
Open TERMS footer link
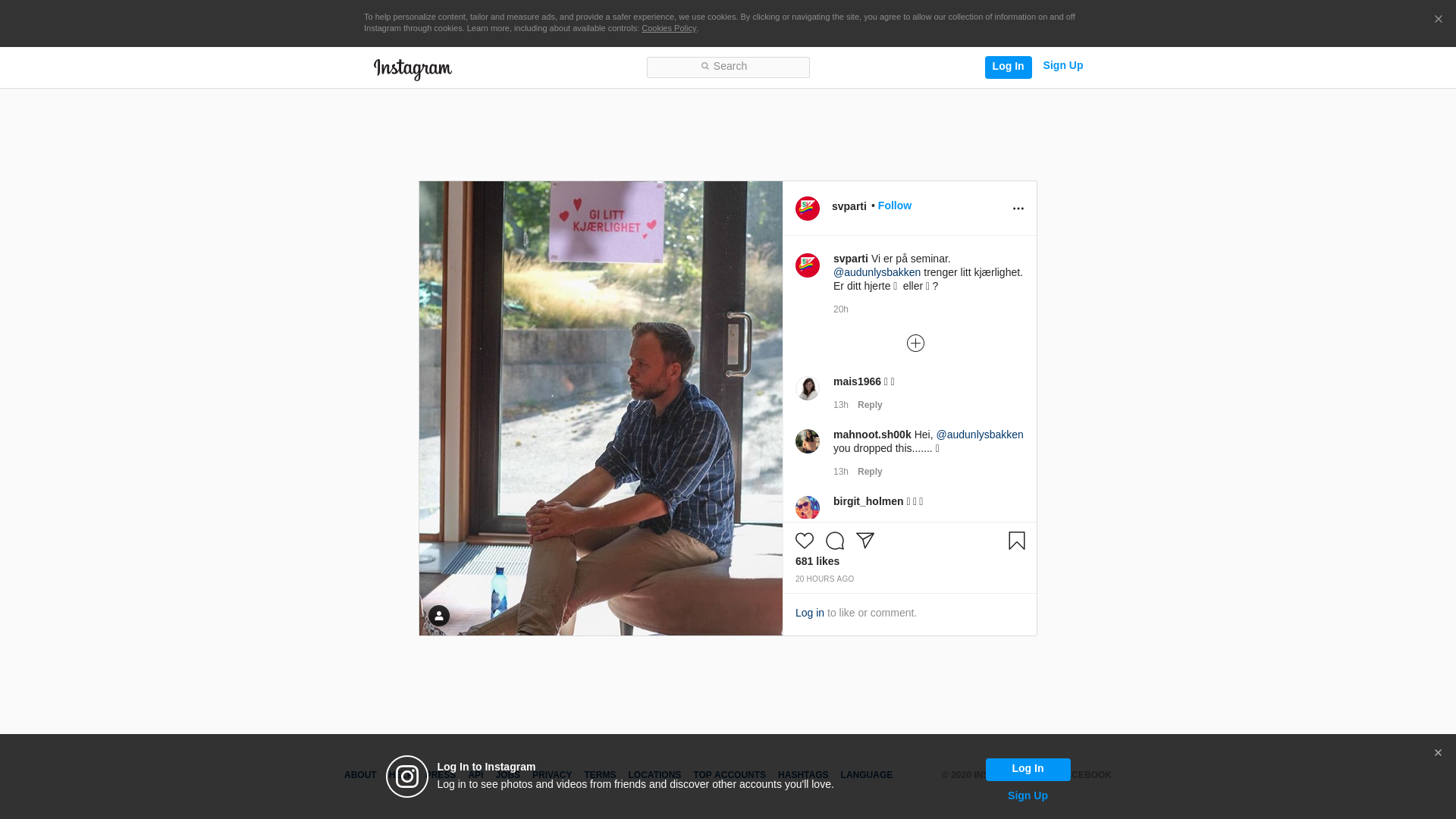pyautogui.click(x=600, y=775)
